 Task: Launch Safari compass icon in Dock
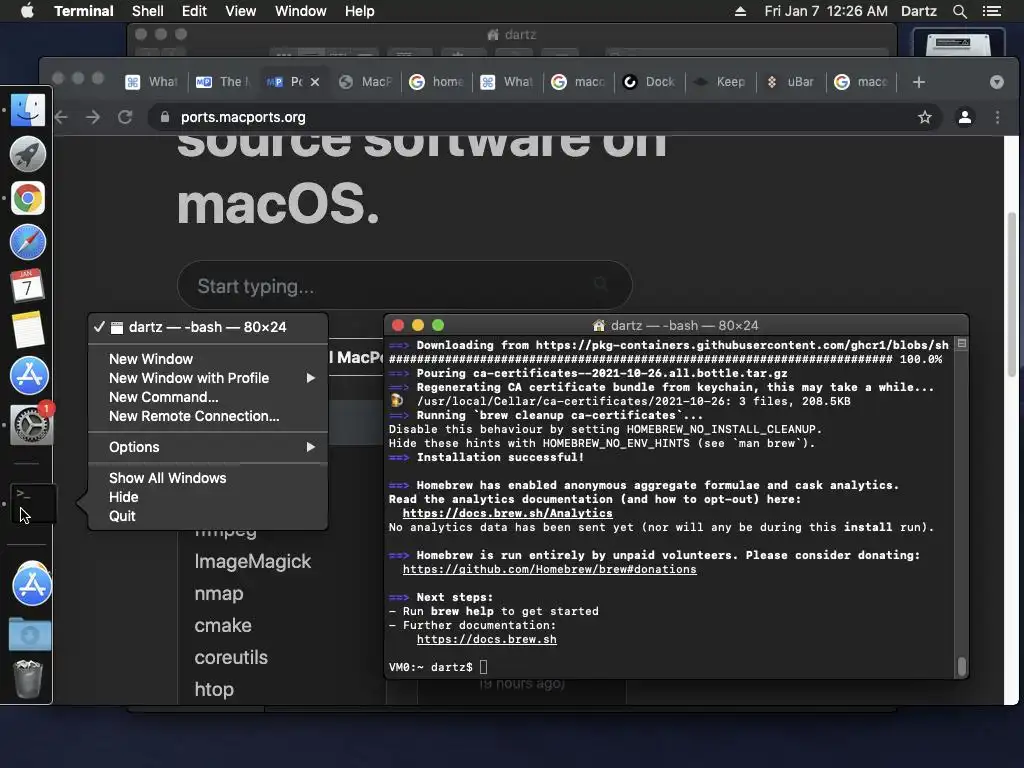pos(27,242)
